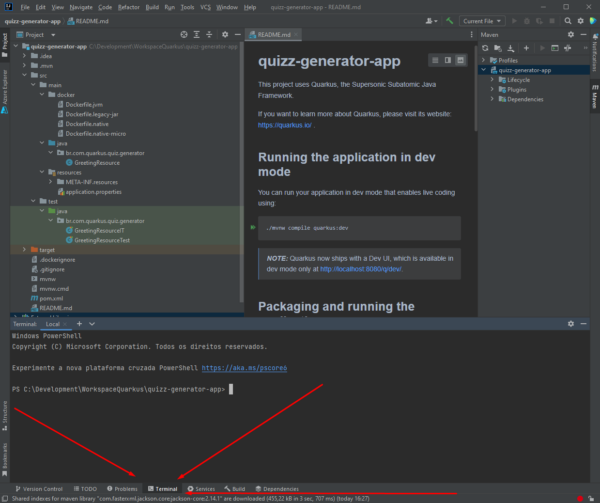Click the README editor vertical scrollbar
Image resolution: width=600 pixels, height=503 pixels.
point(476,88)
